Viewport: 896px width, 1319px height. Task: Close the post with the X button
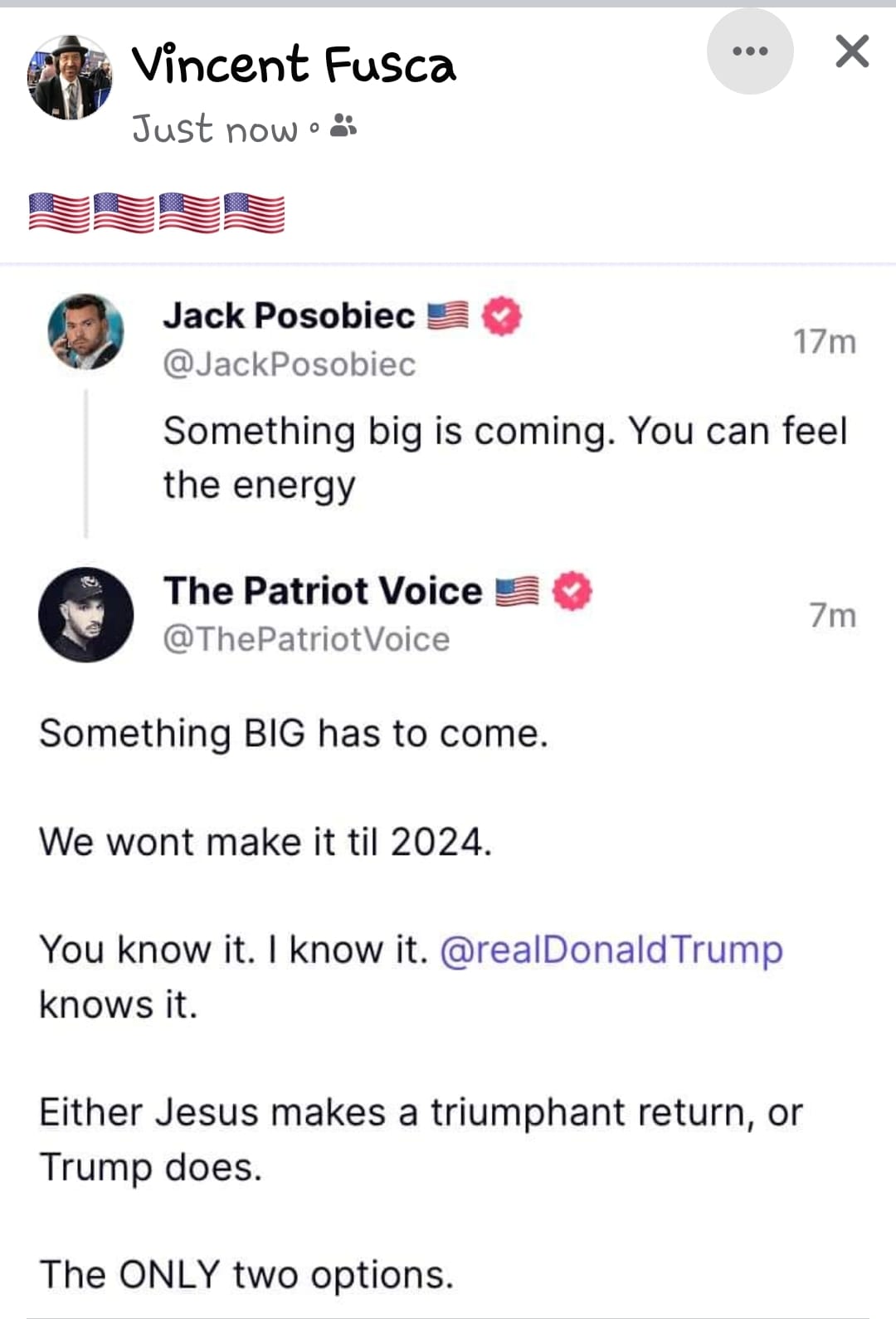point(852,51)
